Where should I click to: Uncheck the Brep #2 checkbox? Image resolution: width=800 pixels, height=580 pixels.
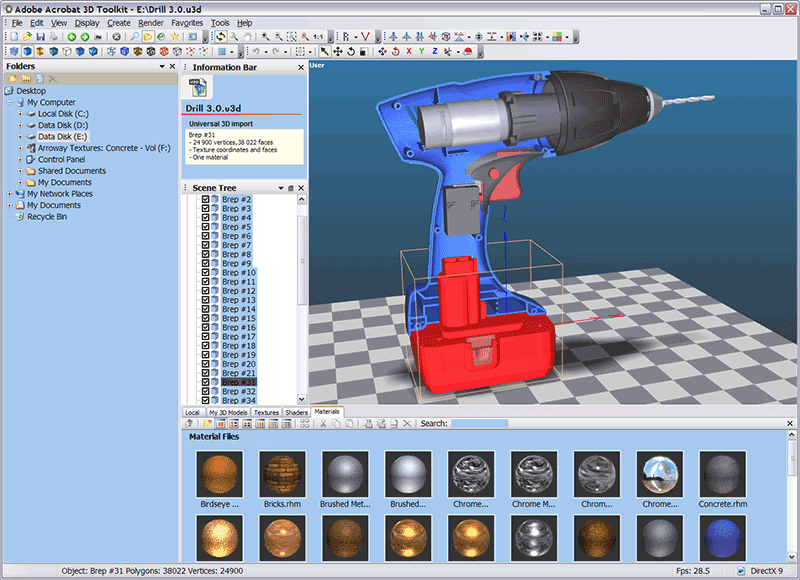point(206,200)
